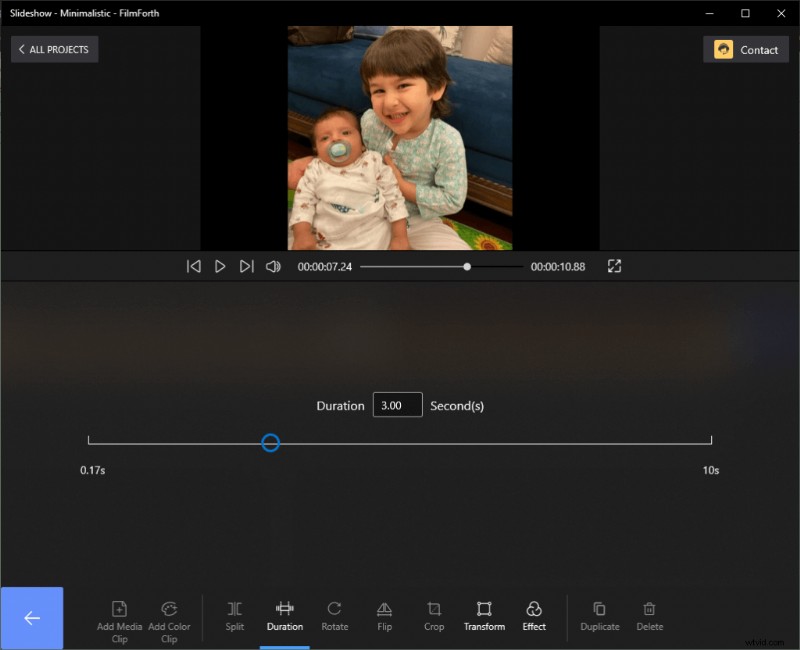Adjust the duration slider handle
The height and width of the screenshot is (650, 800).
[x=270, y=442]
